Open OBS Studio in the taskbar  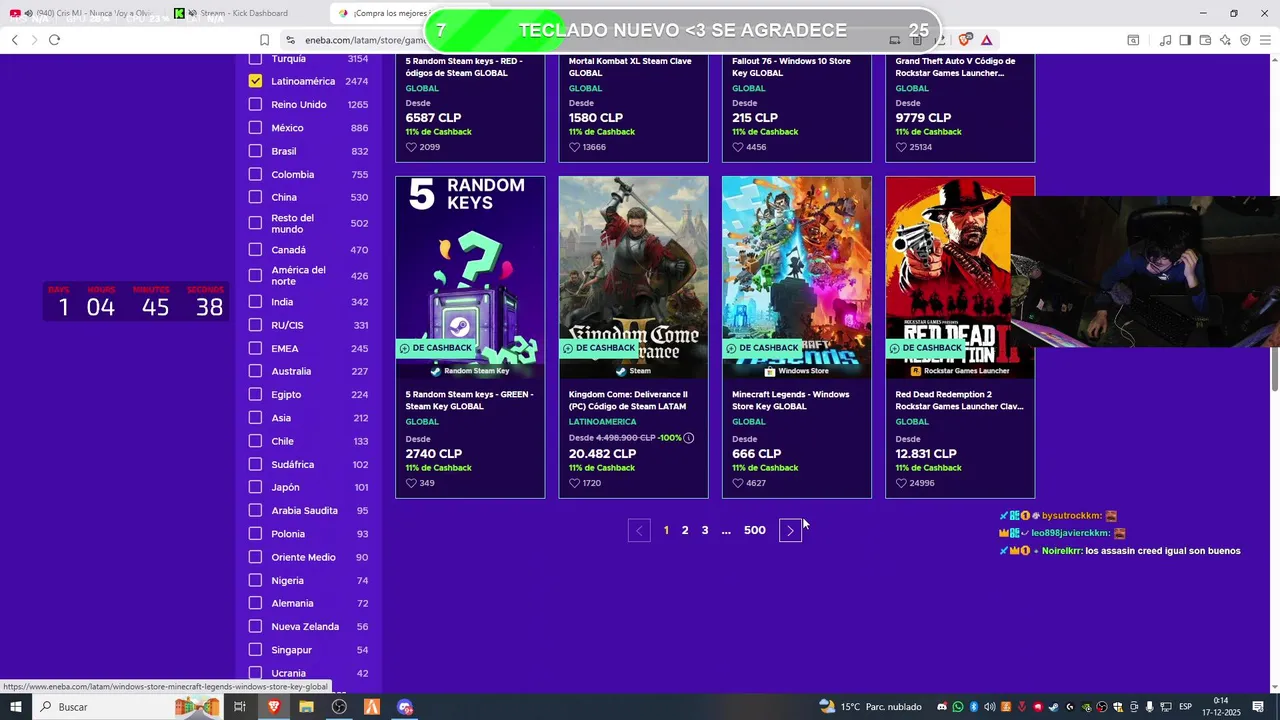tap(339, 707)
